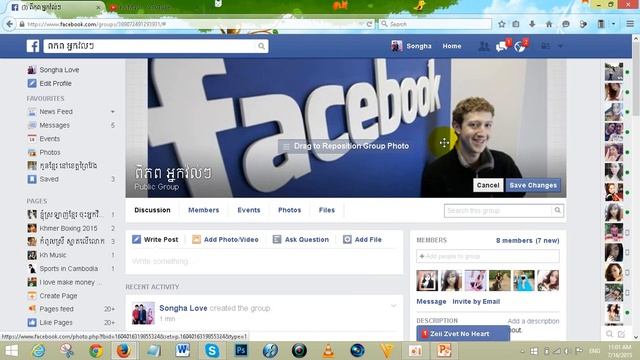Click Firefox back button
Screen dimensions: 640x360
tap(10, 24)
